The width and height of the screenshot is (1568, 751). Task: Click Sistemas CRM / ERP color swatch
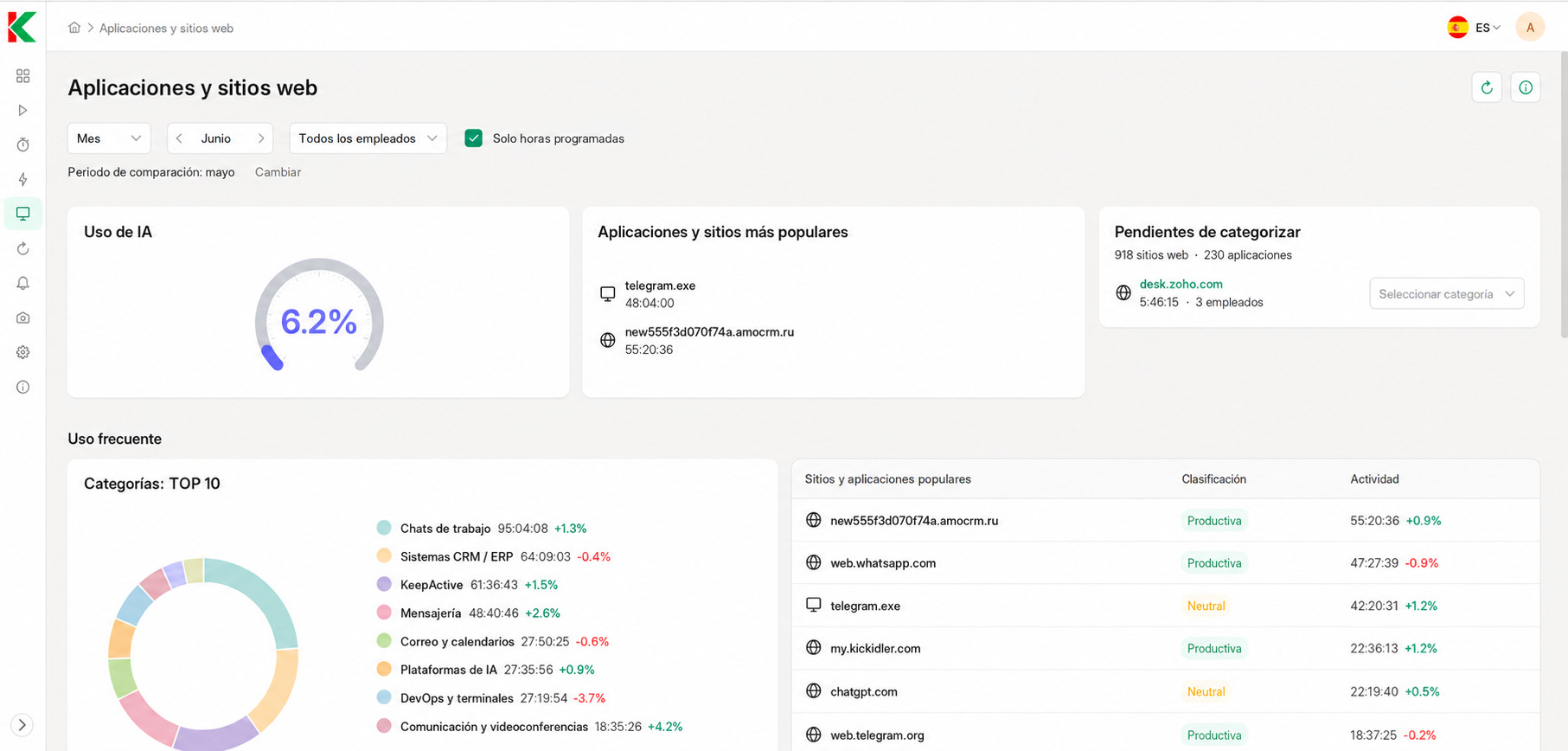pyautogui.click(x=384, y=556)
